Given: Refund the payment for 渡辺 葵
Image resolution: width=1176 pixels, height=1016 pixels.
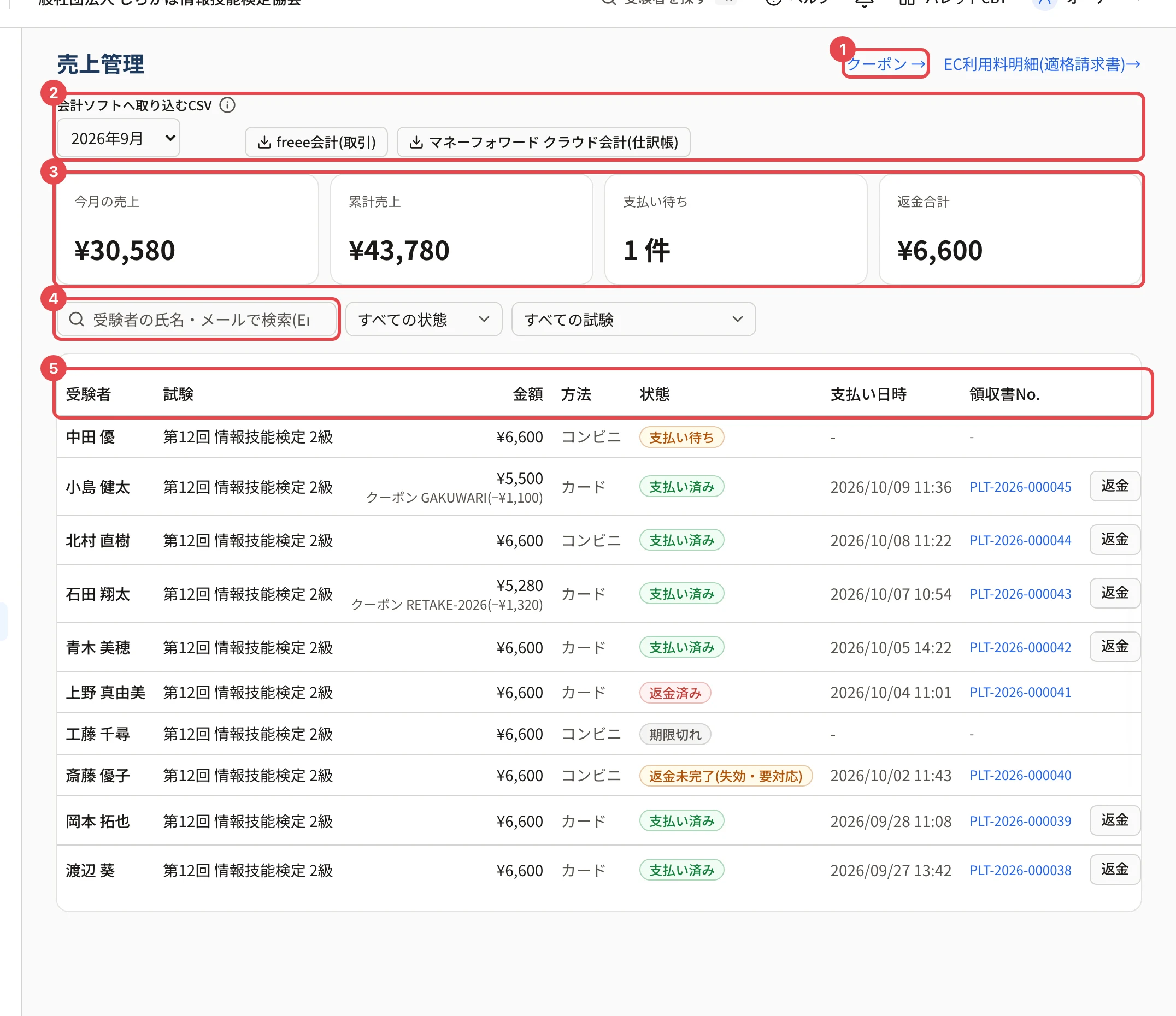Looking at the screenshot, I should click(x=1114, y=870).
